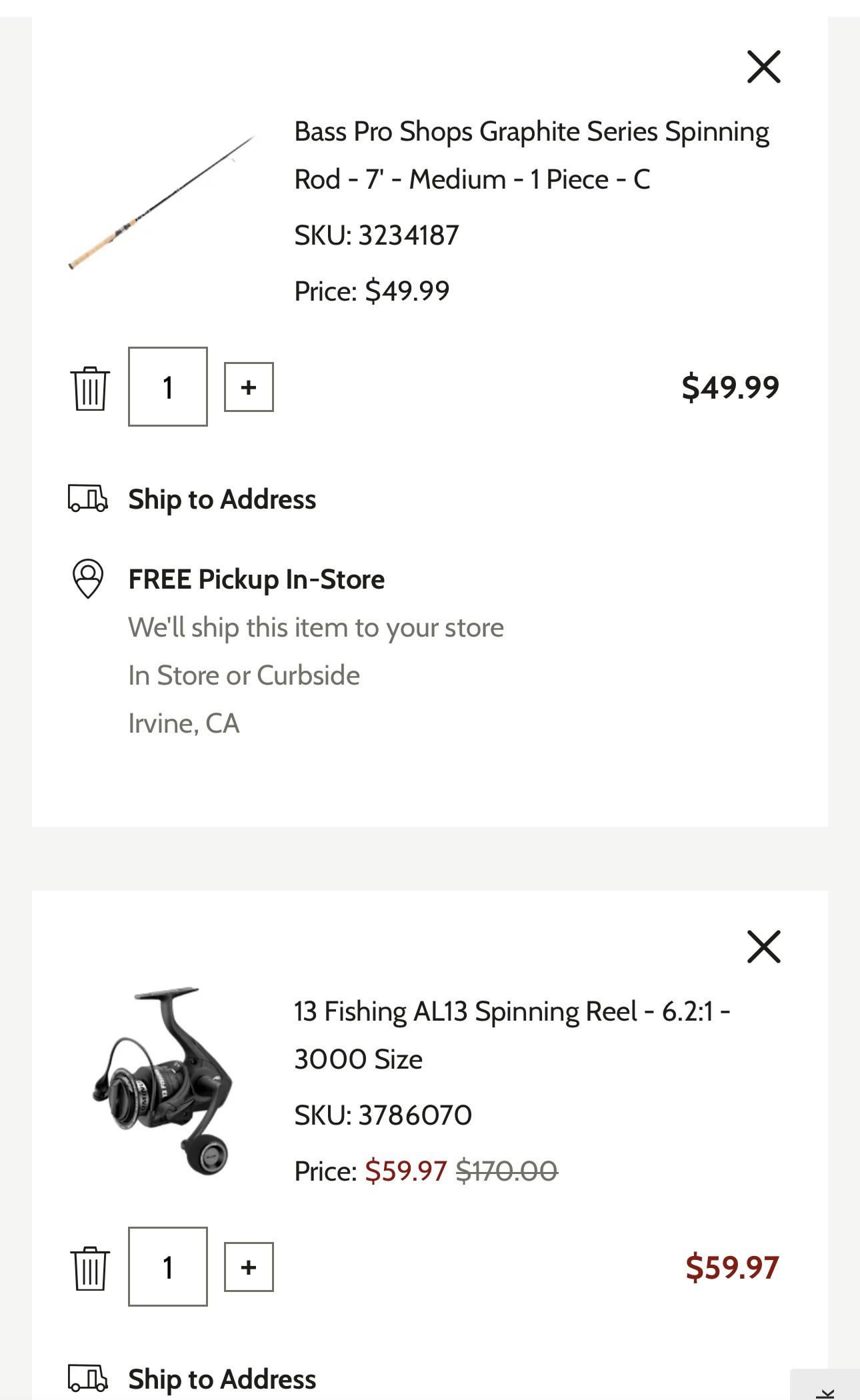Click the trash icon for the AL13 reel
860x1400 pixels.
[x=89, y=1268]
